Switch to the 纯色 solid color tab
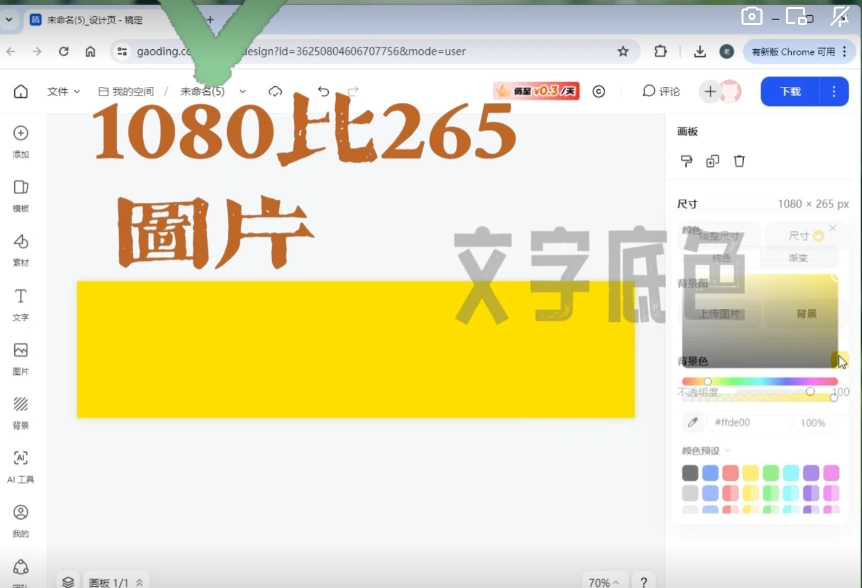The height and width of the screenshot is (588, 862). coord(721,258)
